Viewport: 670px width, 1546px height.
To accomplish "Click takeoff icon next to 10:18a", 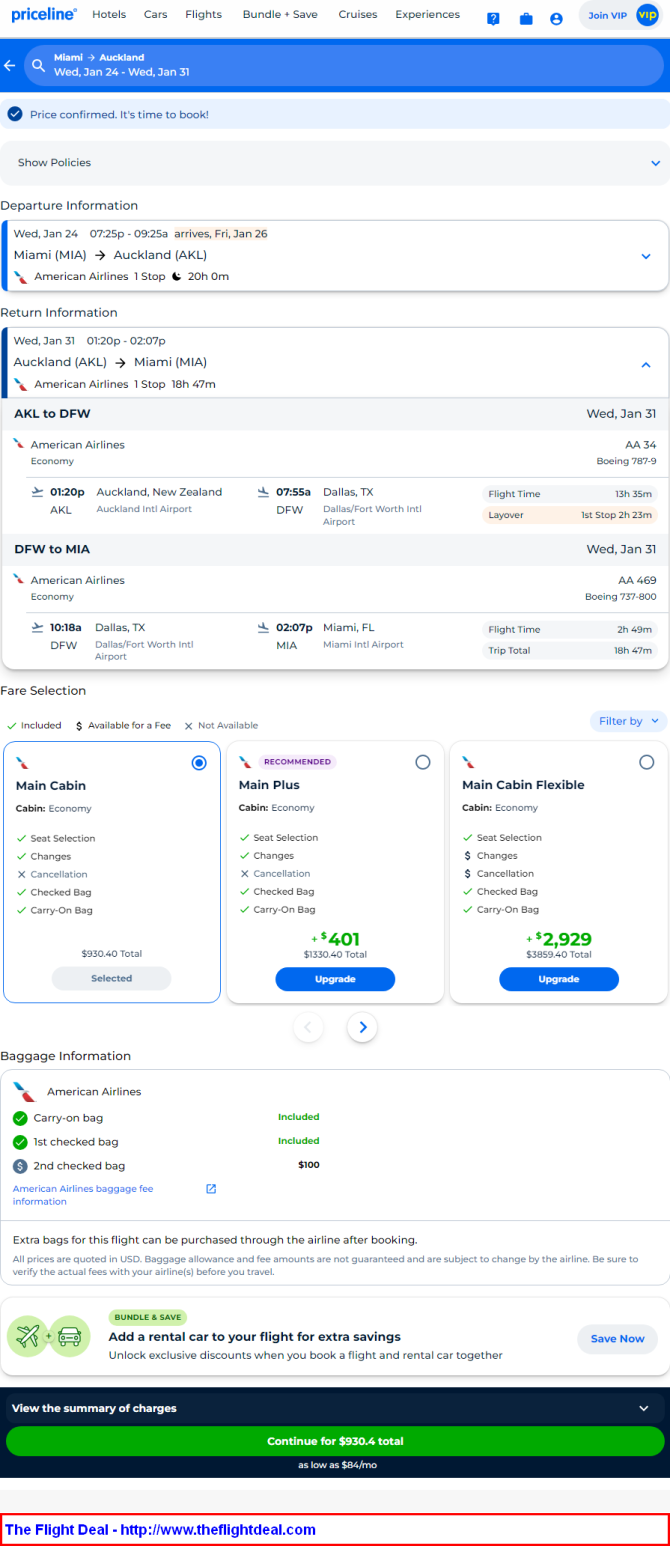I will 38,628.
